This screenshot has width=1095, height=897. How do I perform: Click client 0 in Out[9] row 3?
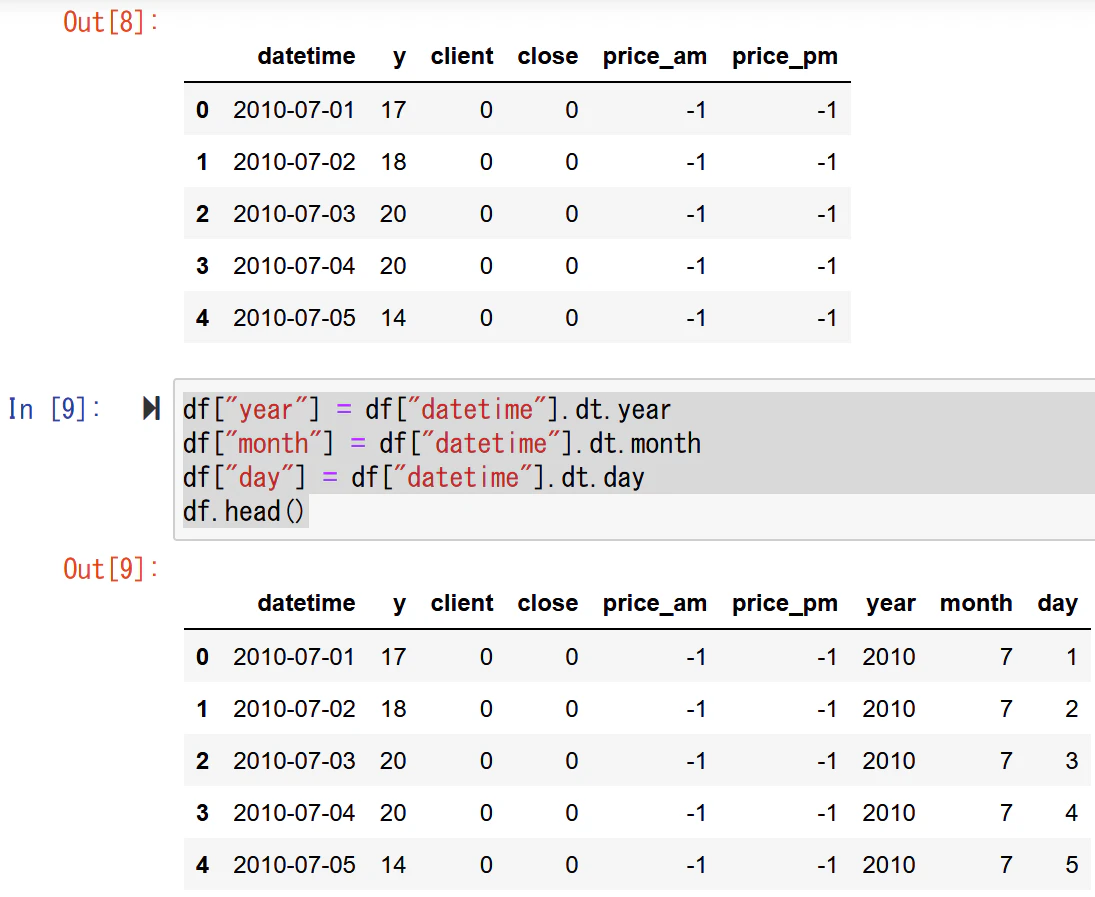[486, 813]
